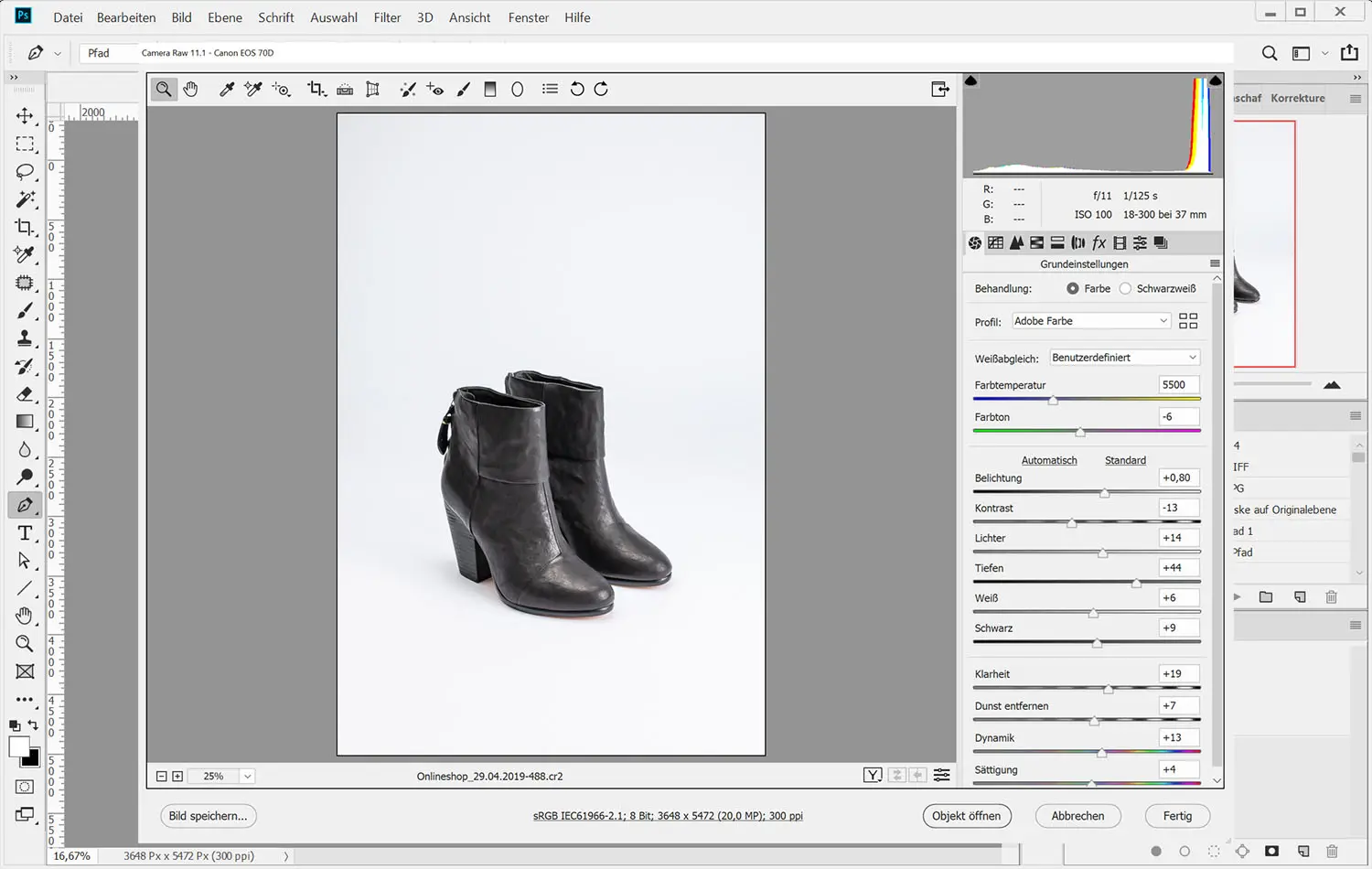This screenshot has height=869, width=1372.
Task: Select the White Balance eyedropper tool
Action: [x=227, y=89]
